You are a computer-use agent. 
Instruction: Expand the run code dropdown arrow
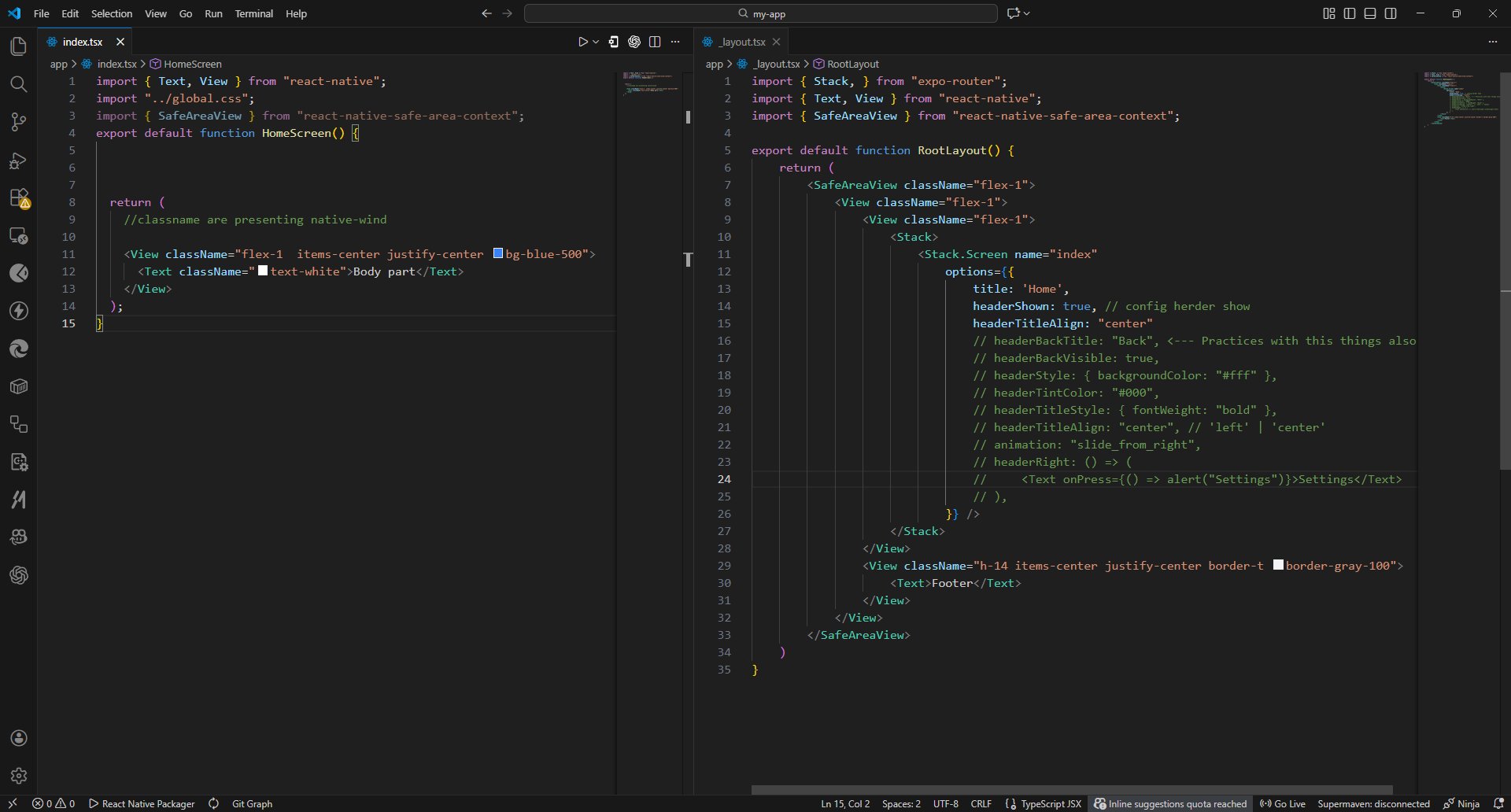pyautogui.click(x=596, y=42)
